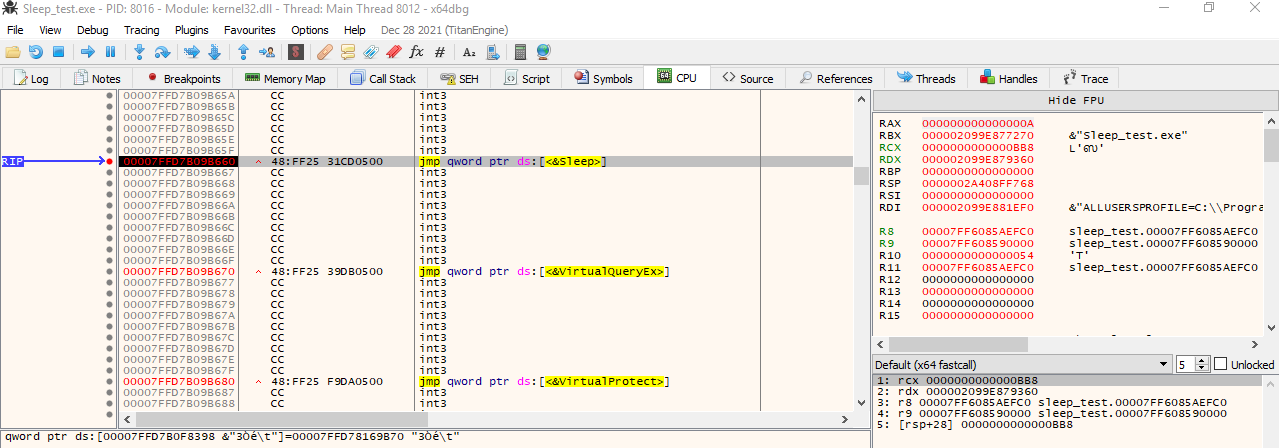This screenshot has width=1279, height=448.
Task: Switch to the Threads tab
Action: click(927, 78)
